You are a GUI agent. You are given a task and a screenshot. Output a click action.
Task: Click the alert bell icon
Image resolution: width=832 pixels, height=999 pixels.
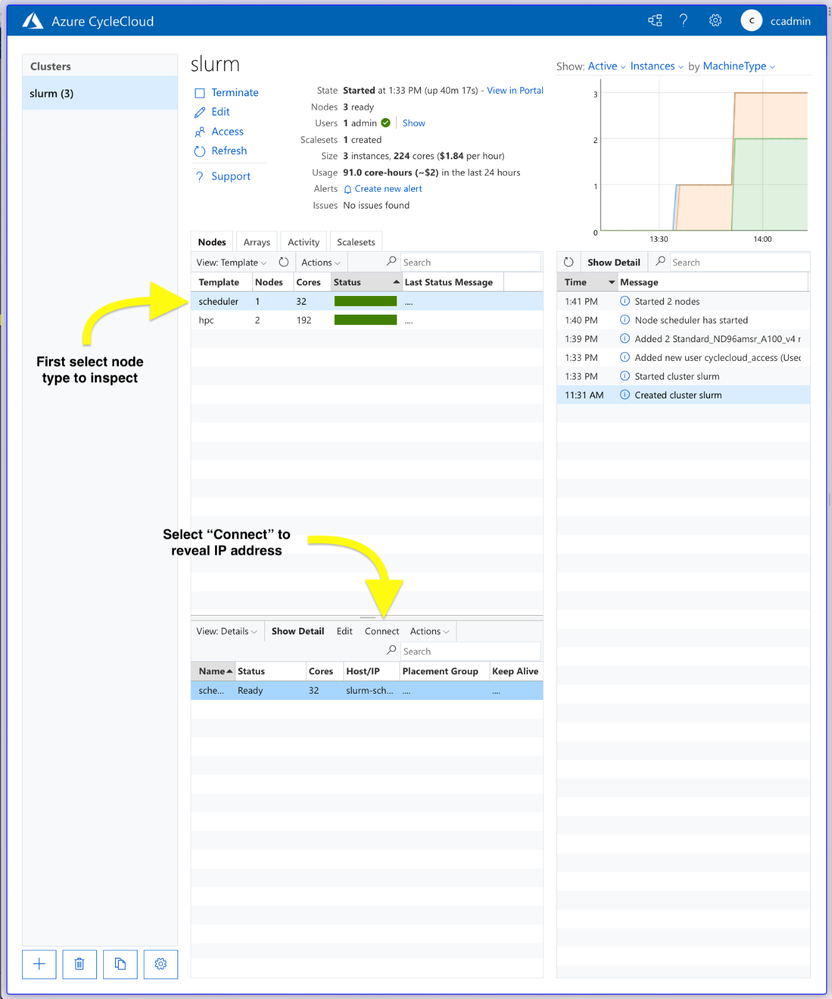tap(348, 189)
